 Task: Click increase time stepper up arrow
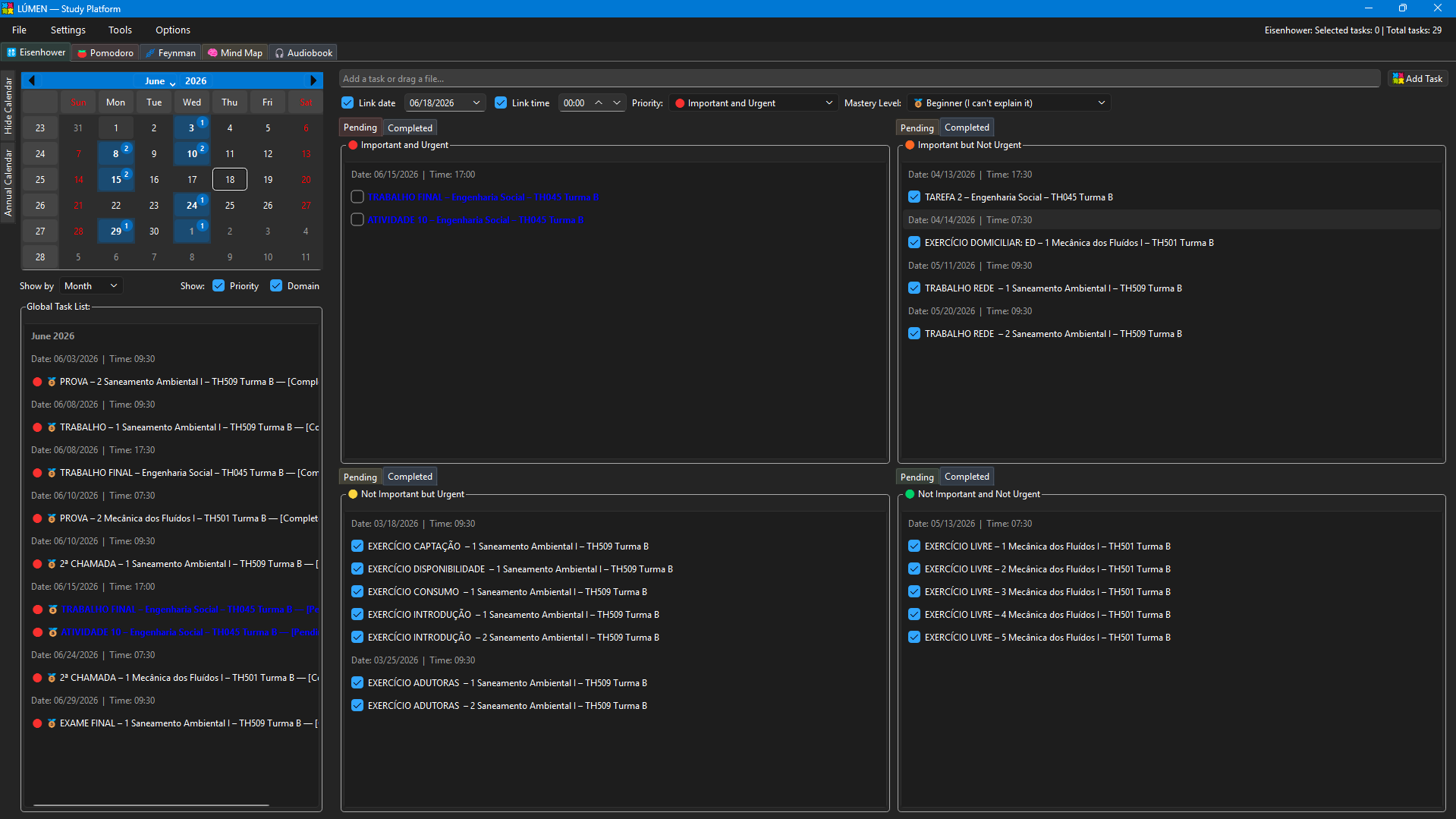[599, 102]
